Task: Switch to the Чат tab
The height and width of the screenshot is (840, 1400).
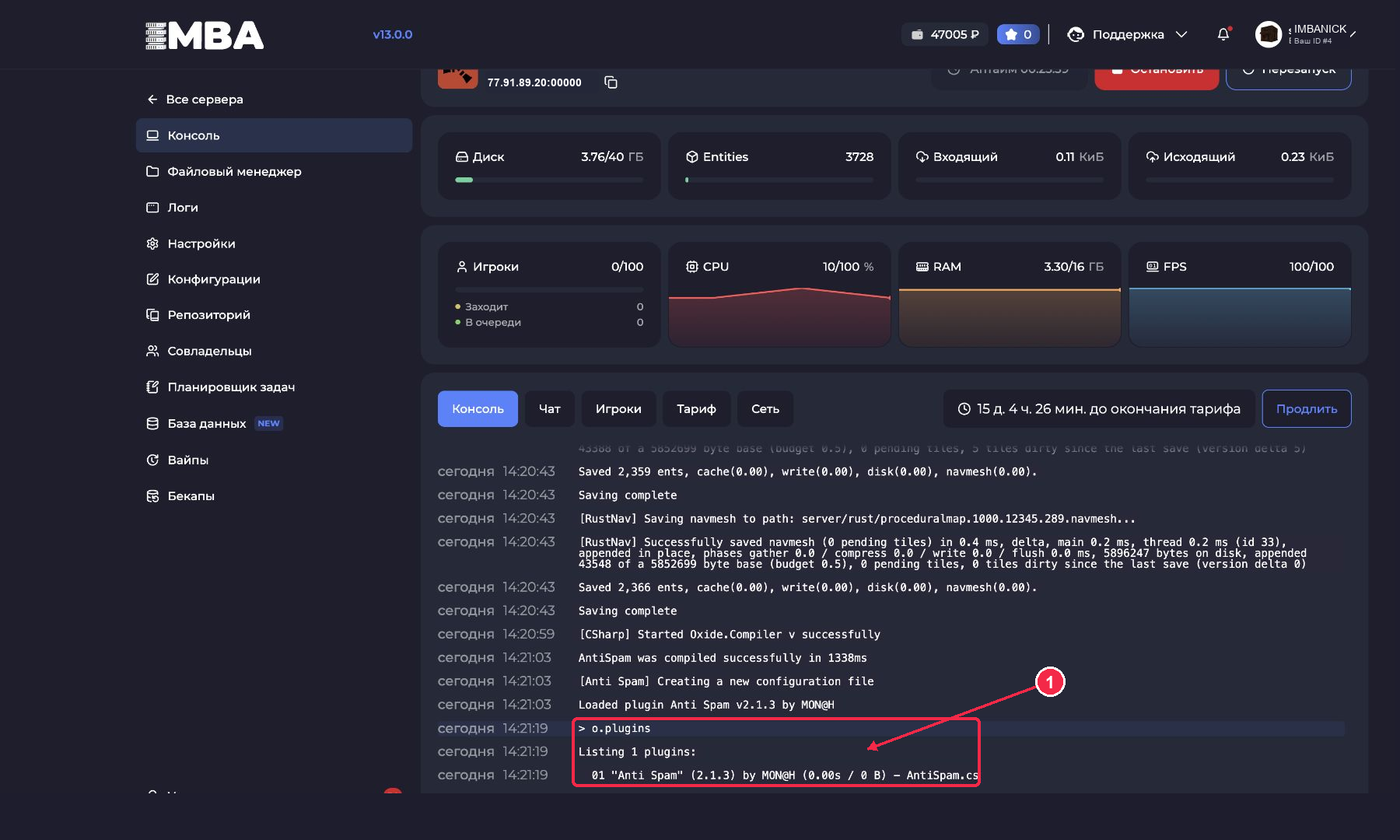Action: click(x=550, y=409)
